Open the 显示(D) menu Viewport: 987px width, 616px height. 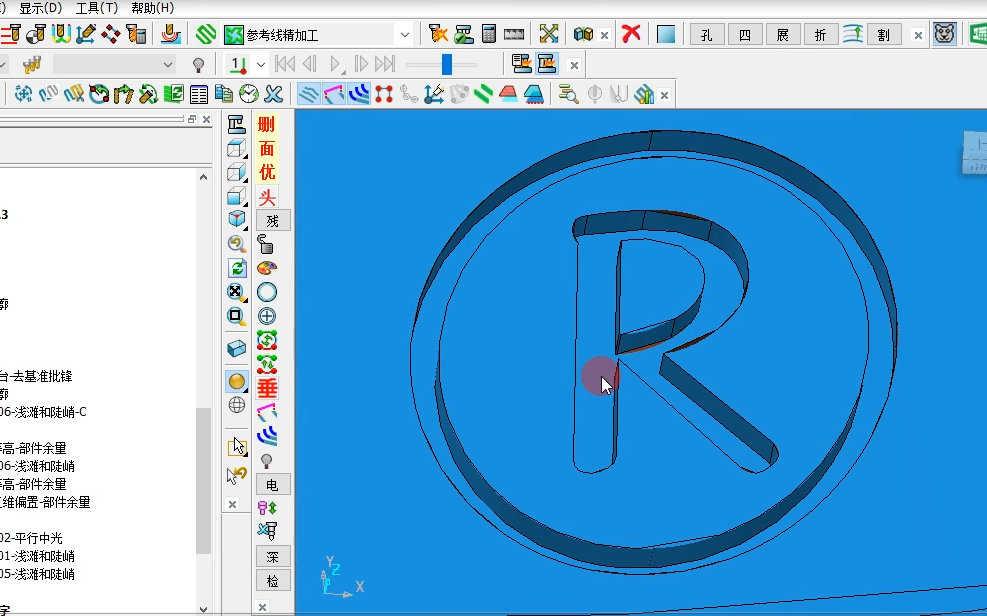coord(40,8)
